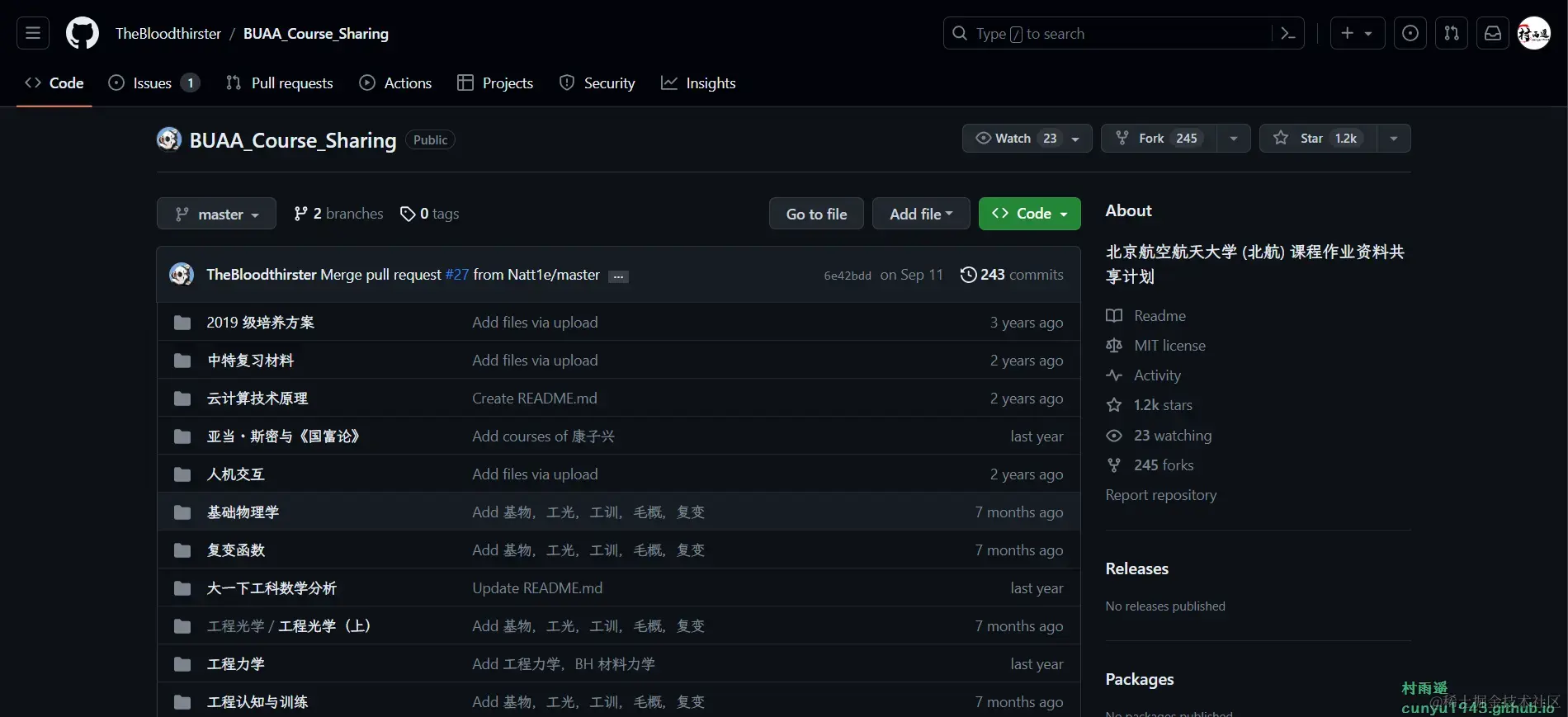Open commit message Create README.md
The height and width of the screenshot is (717, 1568).
click(x=535, y=399)
